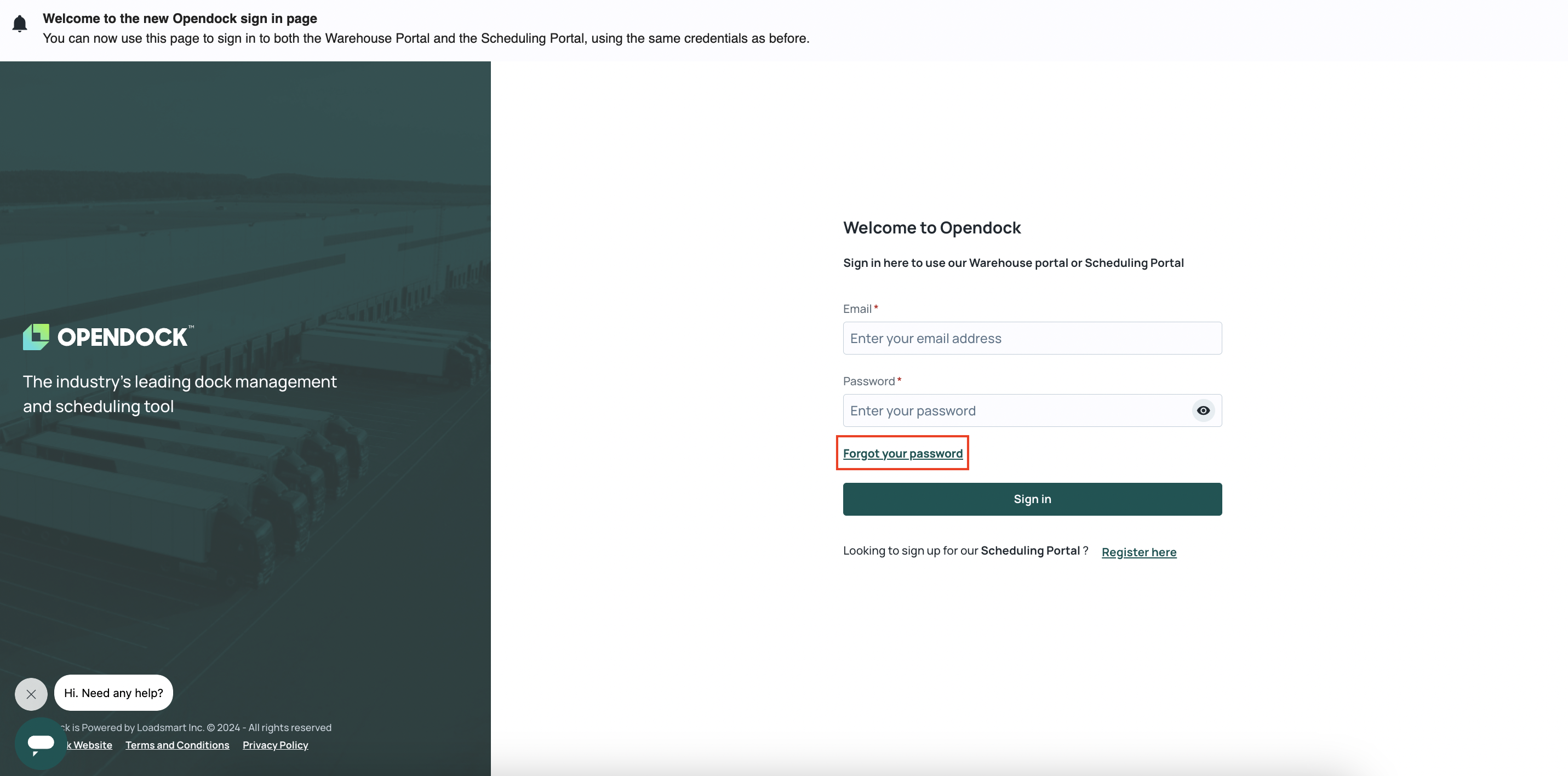Click the 'Looking to sign up' text

coord(965,551)
